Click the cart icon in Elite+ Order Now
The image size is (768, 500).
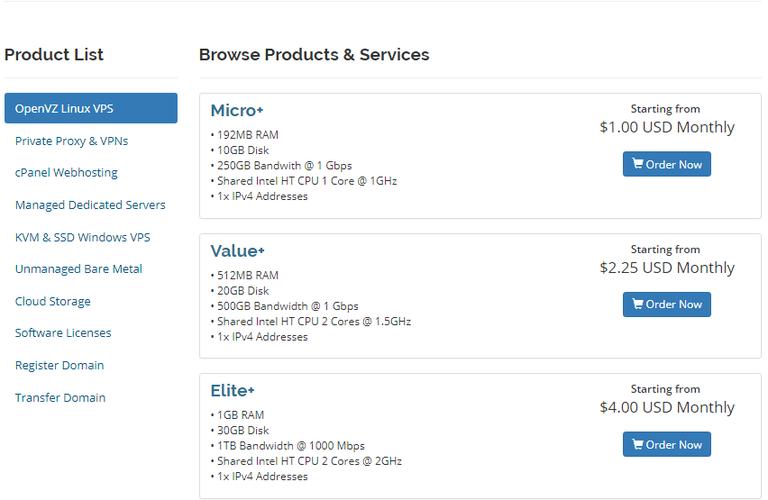tap(637, 444)
